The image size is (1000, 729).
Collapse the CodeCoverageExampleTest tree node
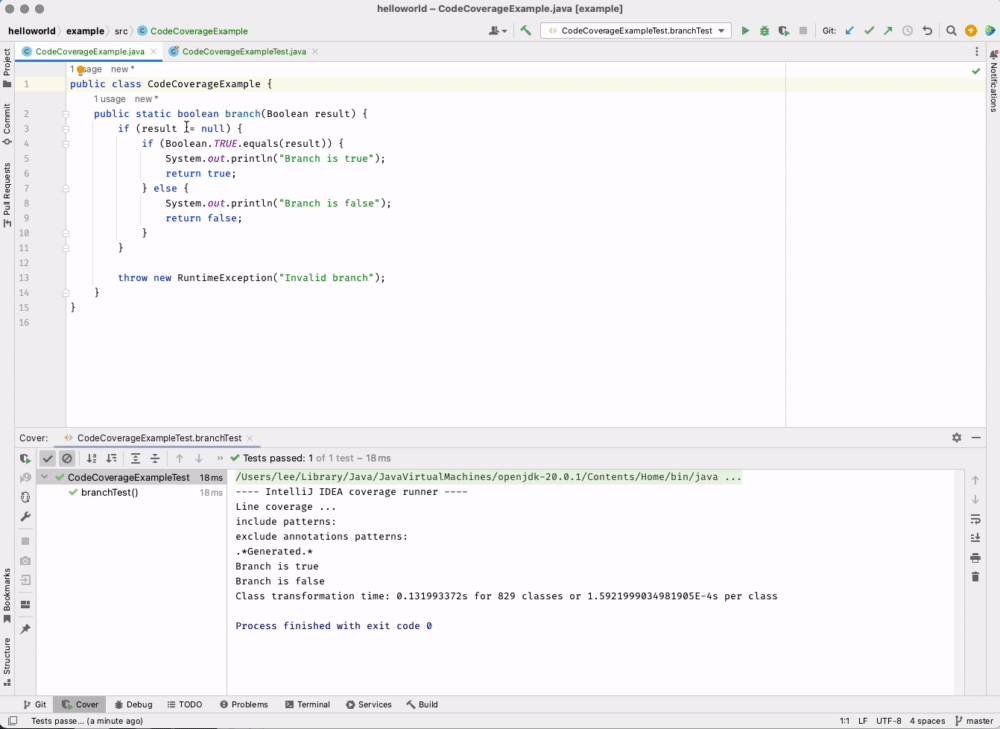[x=44, y=478]
